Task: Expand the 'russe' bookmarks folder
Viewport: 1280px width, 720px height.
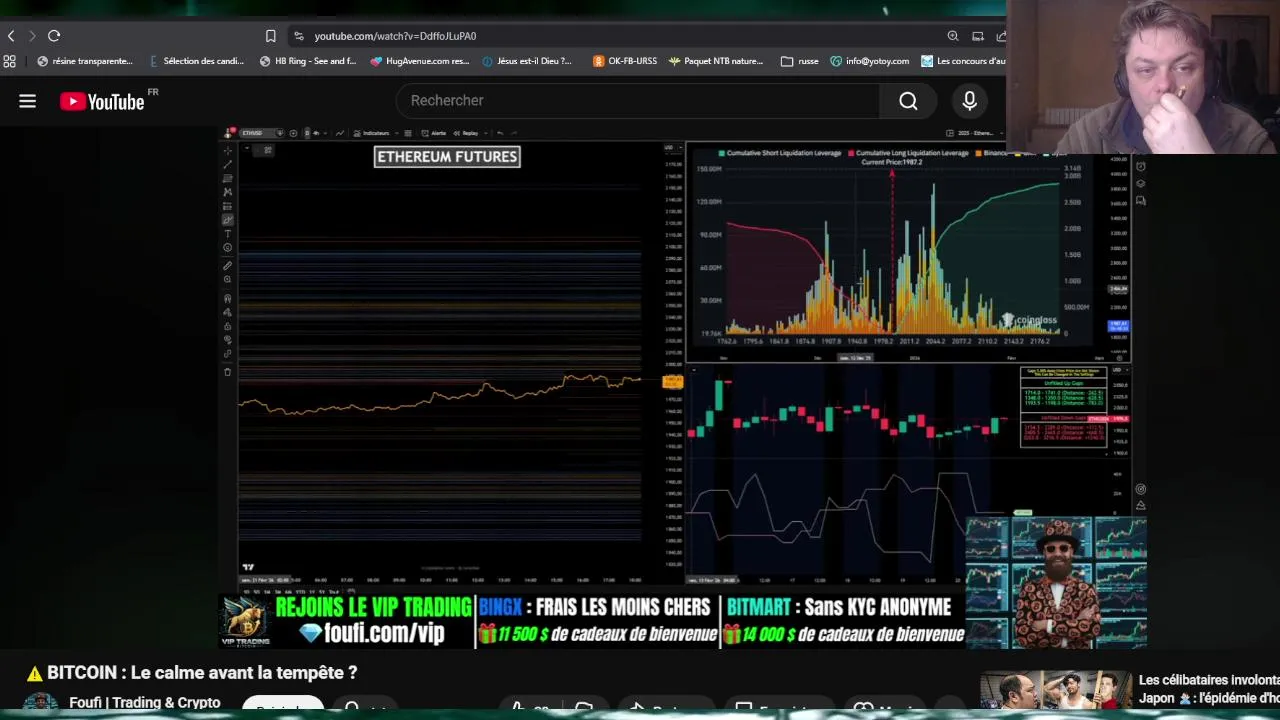Action: tap(800, 61)
